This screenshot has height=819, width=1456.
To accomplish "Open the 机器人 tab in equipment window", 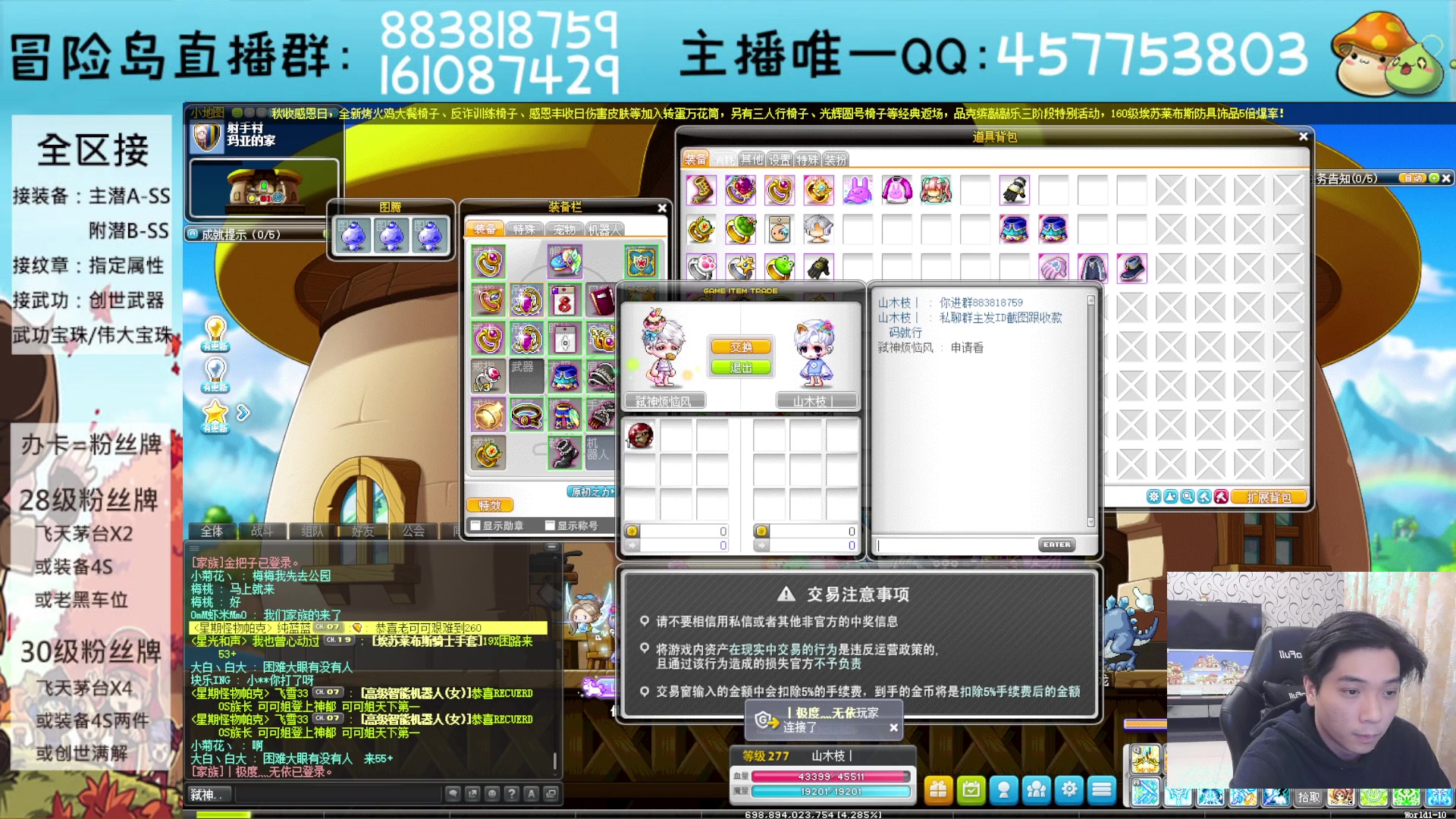I will pos(604,229).
